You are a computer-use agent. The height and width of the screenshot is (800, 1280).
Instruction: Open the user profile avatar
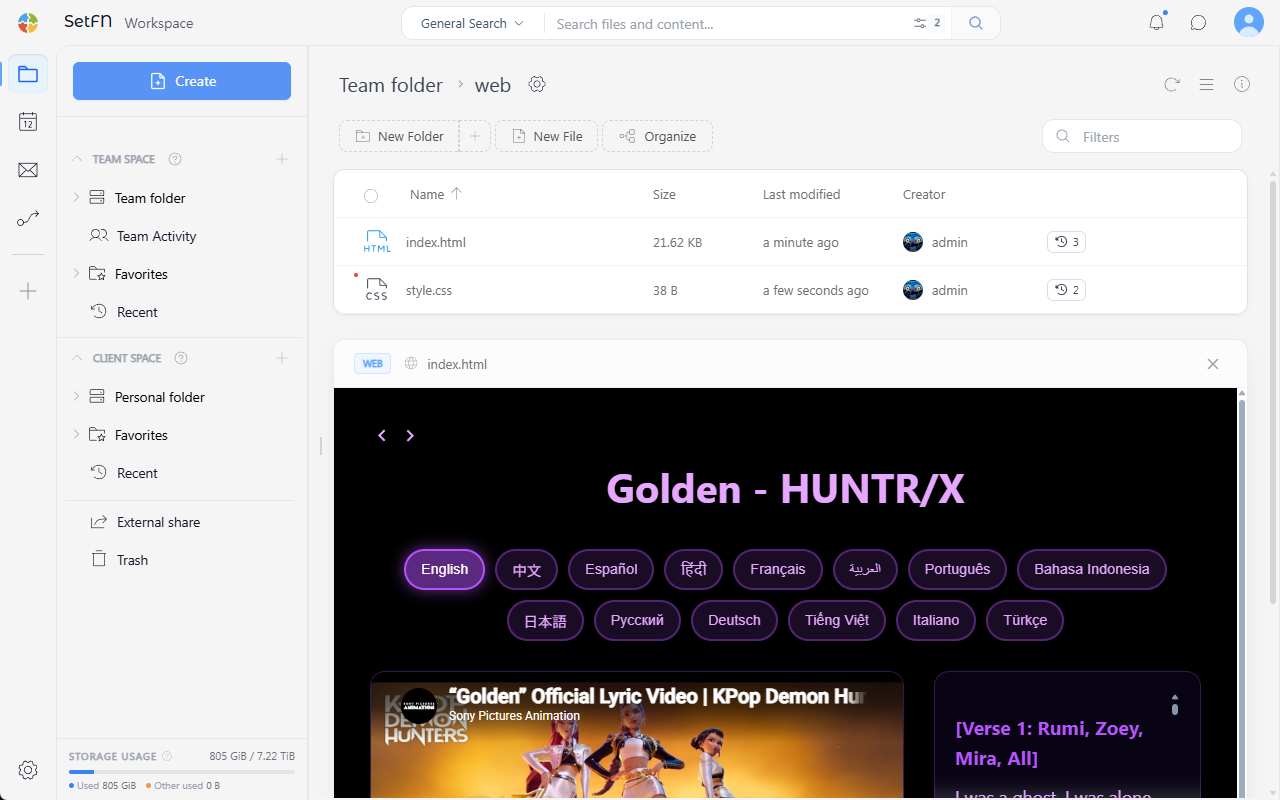click(x=1248, y=22)
